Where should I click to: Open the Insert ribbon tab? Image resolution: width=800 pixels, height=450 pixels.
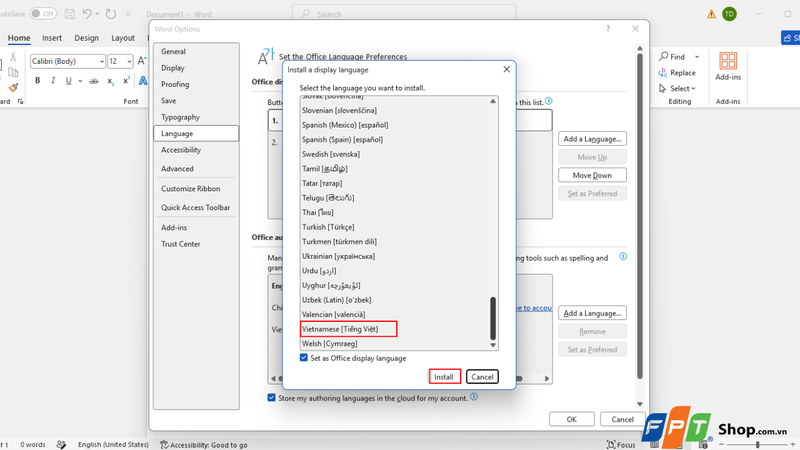tap(52, 38)
